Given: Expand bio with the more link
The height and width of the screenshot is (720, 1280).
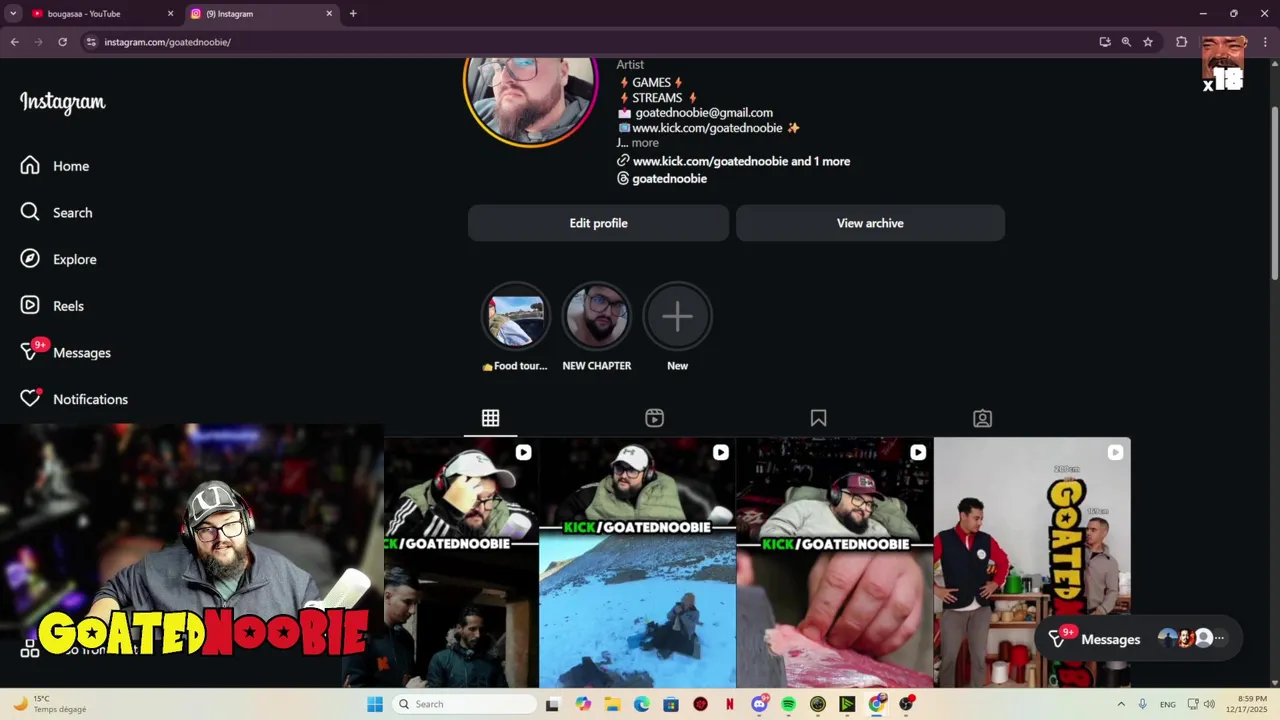Looking at the screenshot, I should pyautogui.click(x=645, y=143).
